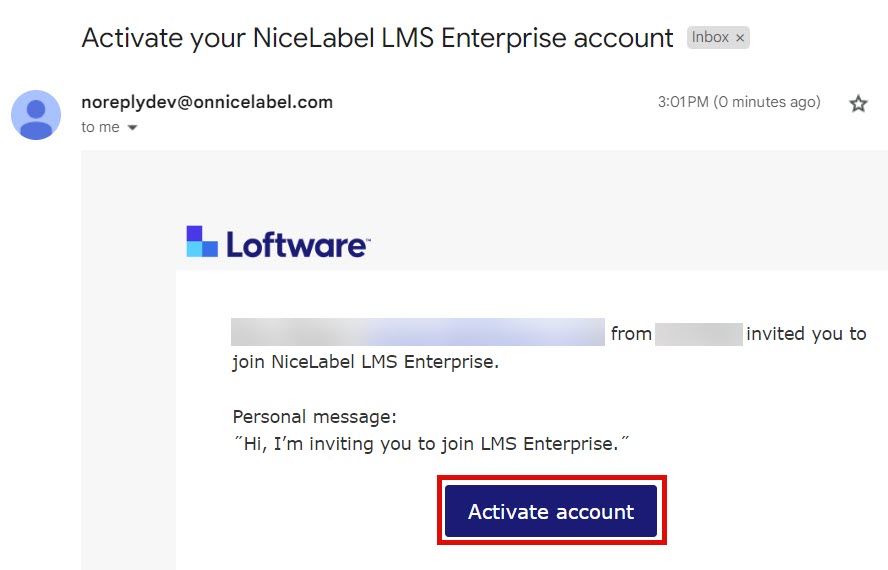Click the word "from" in the invitation
The image size is (888, 570).
pos(631,334)
